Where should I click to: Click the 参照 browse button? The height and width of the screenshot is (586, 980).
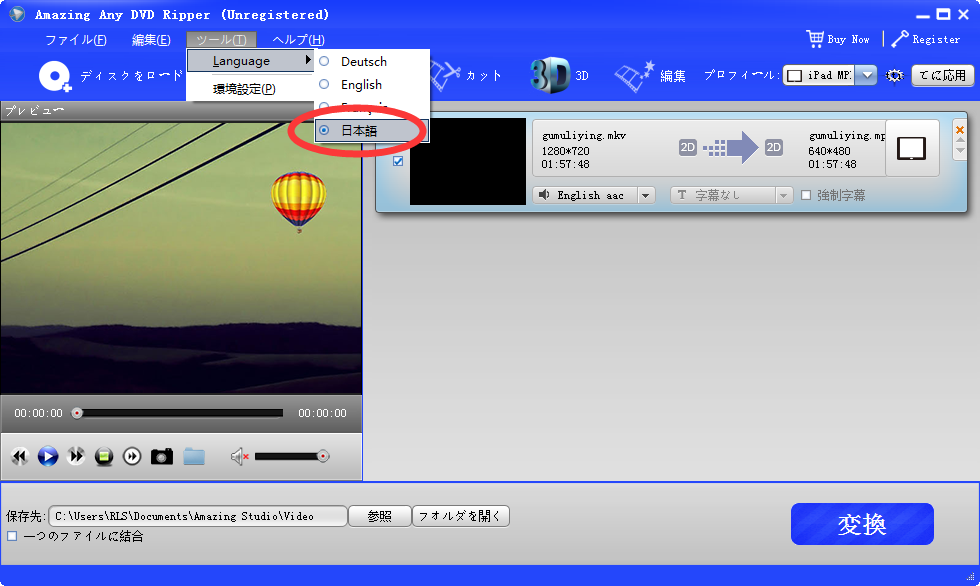(x=379, y=516)
